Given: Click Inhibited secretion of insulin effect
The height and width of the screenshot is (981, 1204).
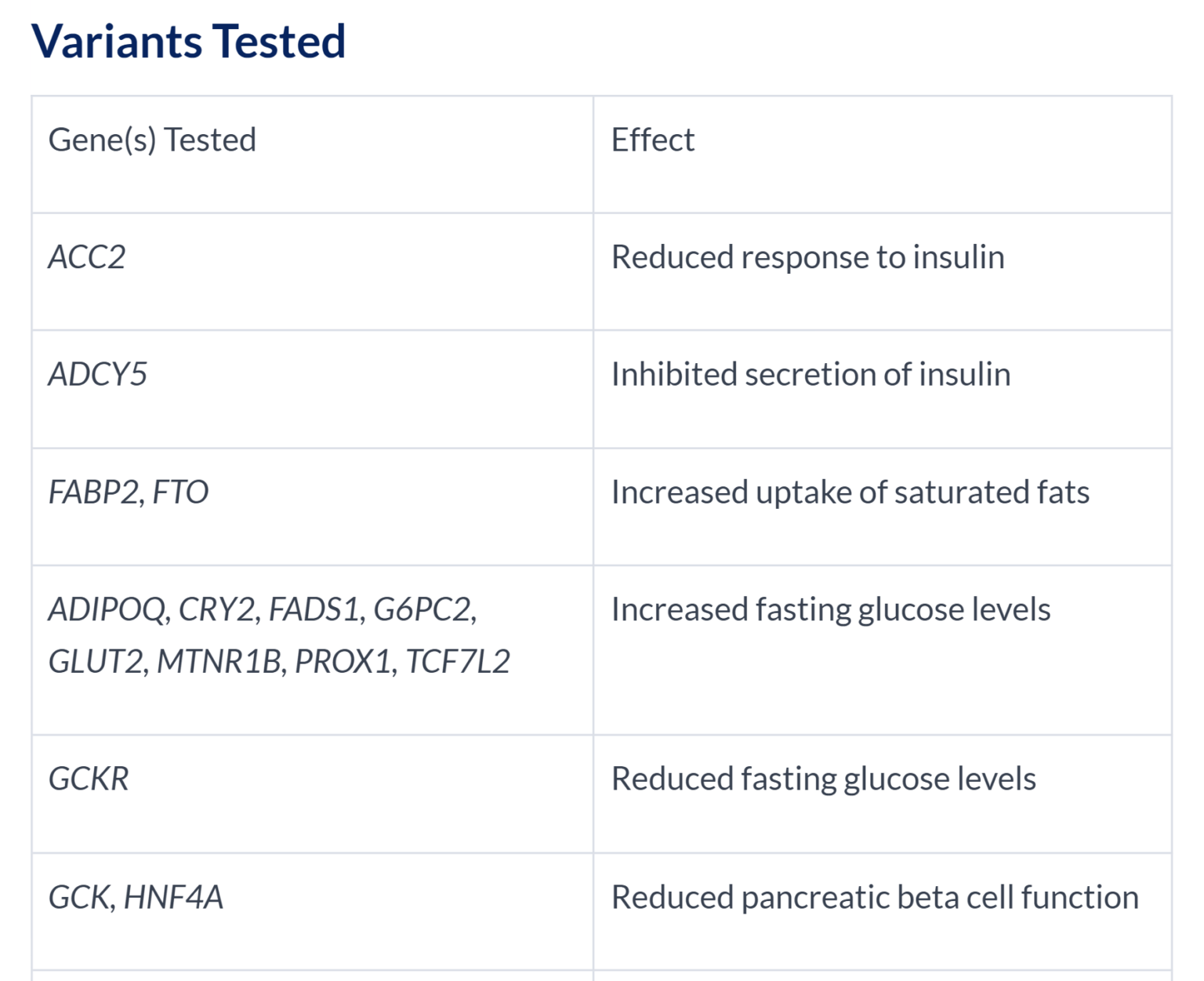Looking at the screenshot, I should (811, 375).
